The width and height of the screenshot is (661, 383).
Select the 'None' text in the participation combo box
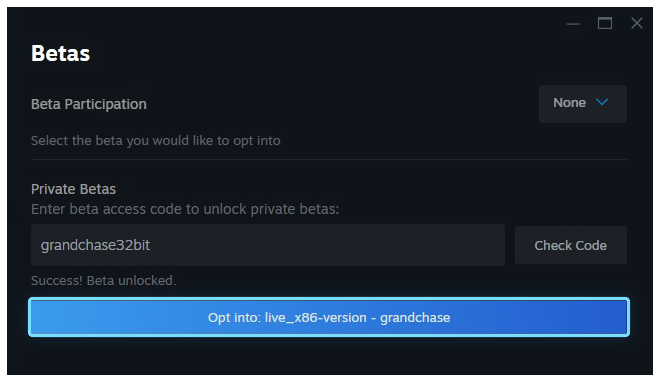tap(569, 103)
